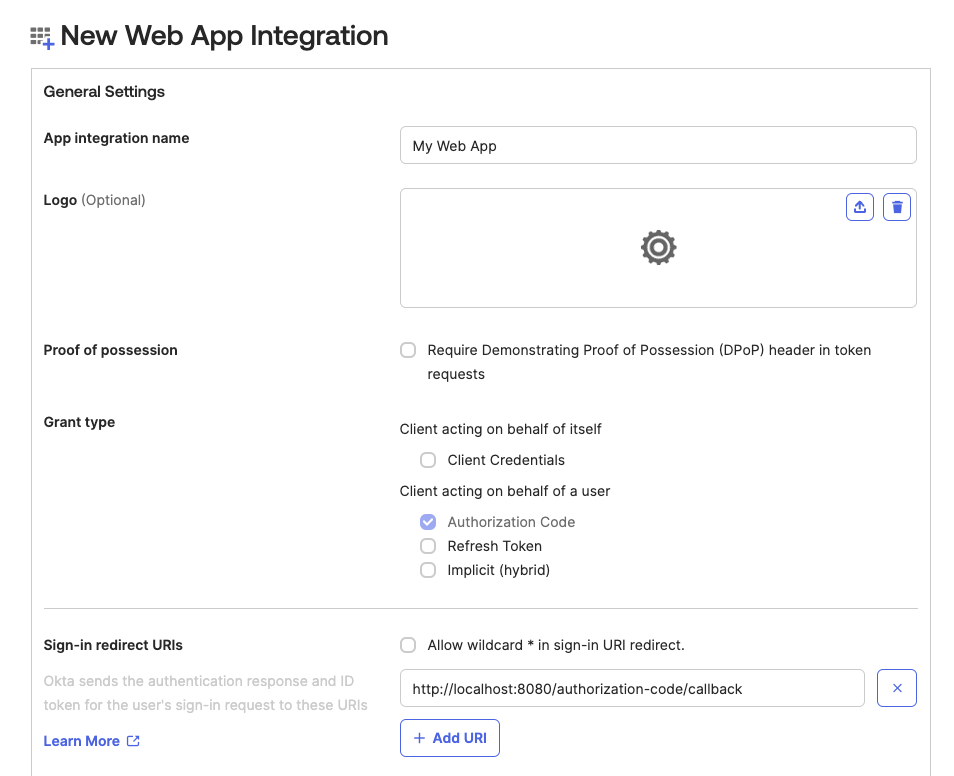Focus the App integration name field
Image resolution: width=954 pixels, height=776 pixels.
point(657,145)
